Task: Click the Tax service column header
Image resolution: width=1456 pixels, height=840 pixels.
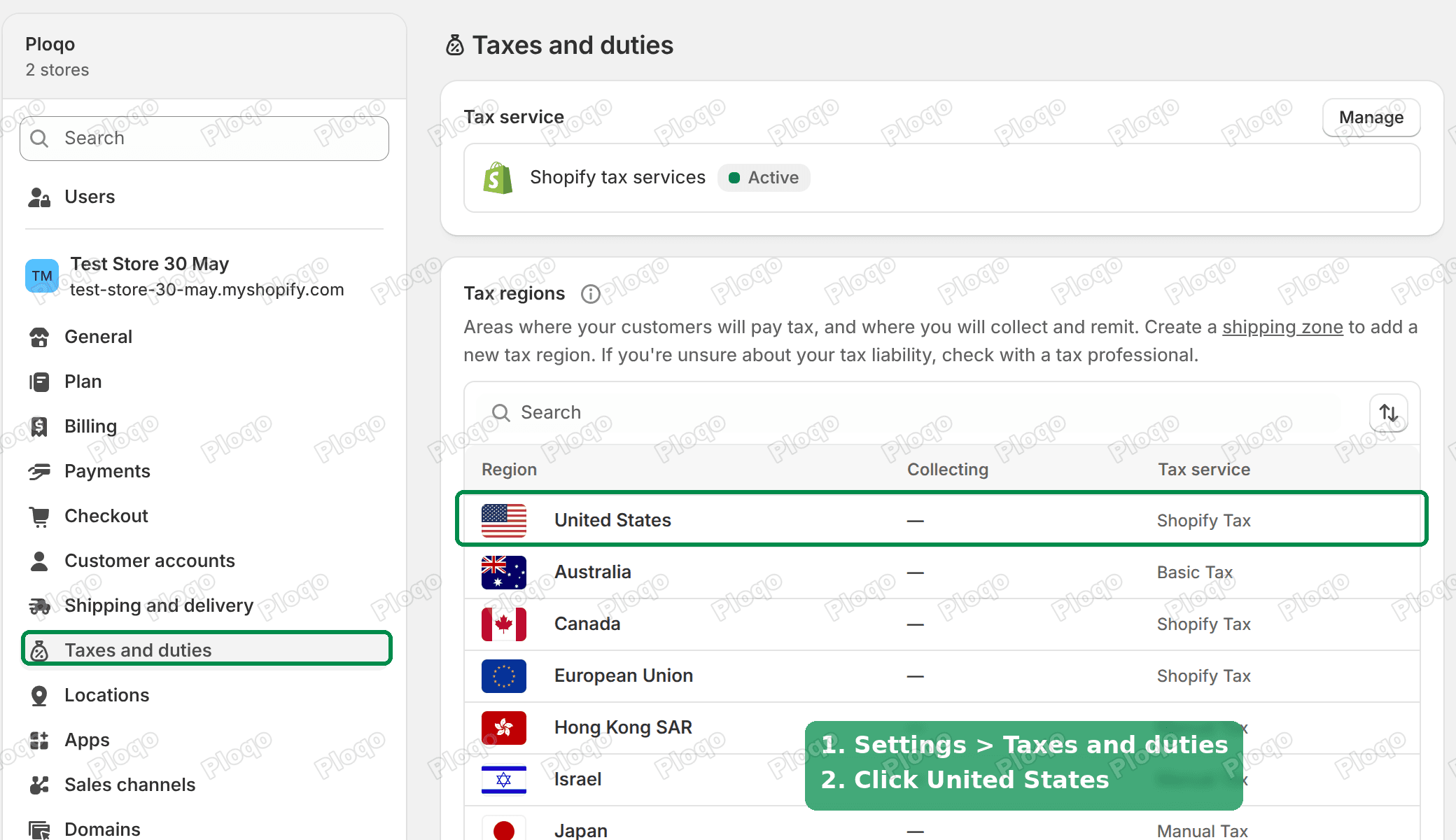Action: 1204,470
